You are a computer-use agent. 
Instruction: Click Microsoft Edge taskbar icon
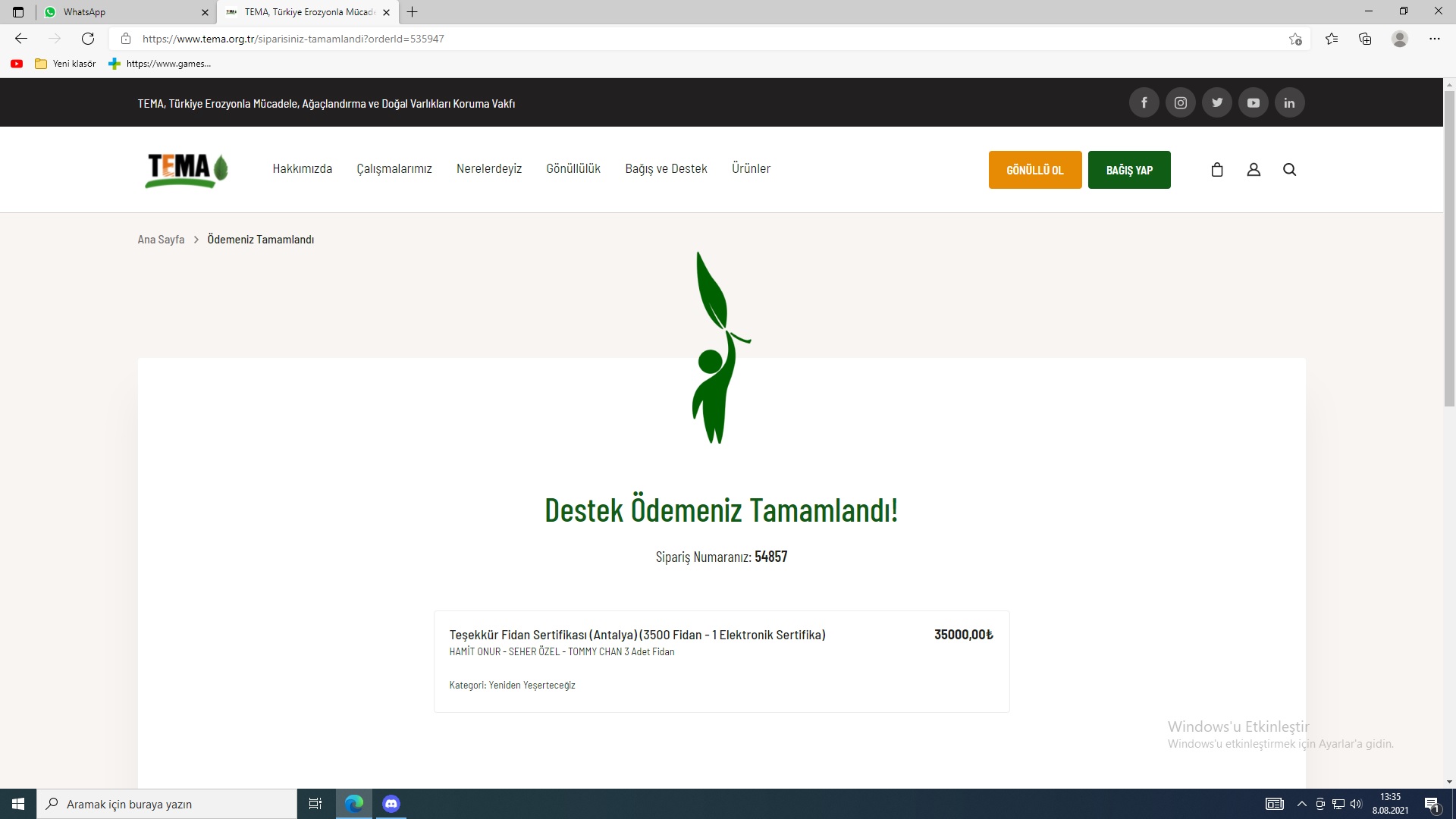[x=354, y=804]
